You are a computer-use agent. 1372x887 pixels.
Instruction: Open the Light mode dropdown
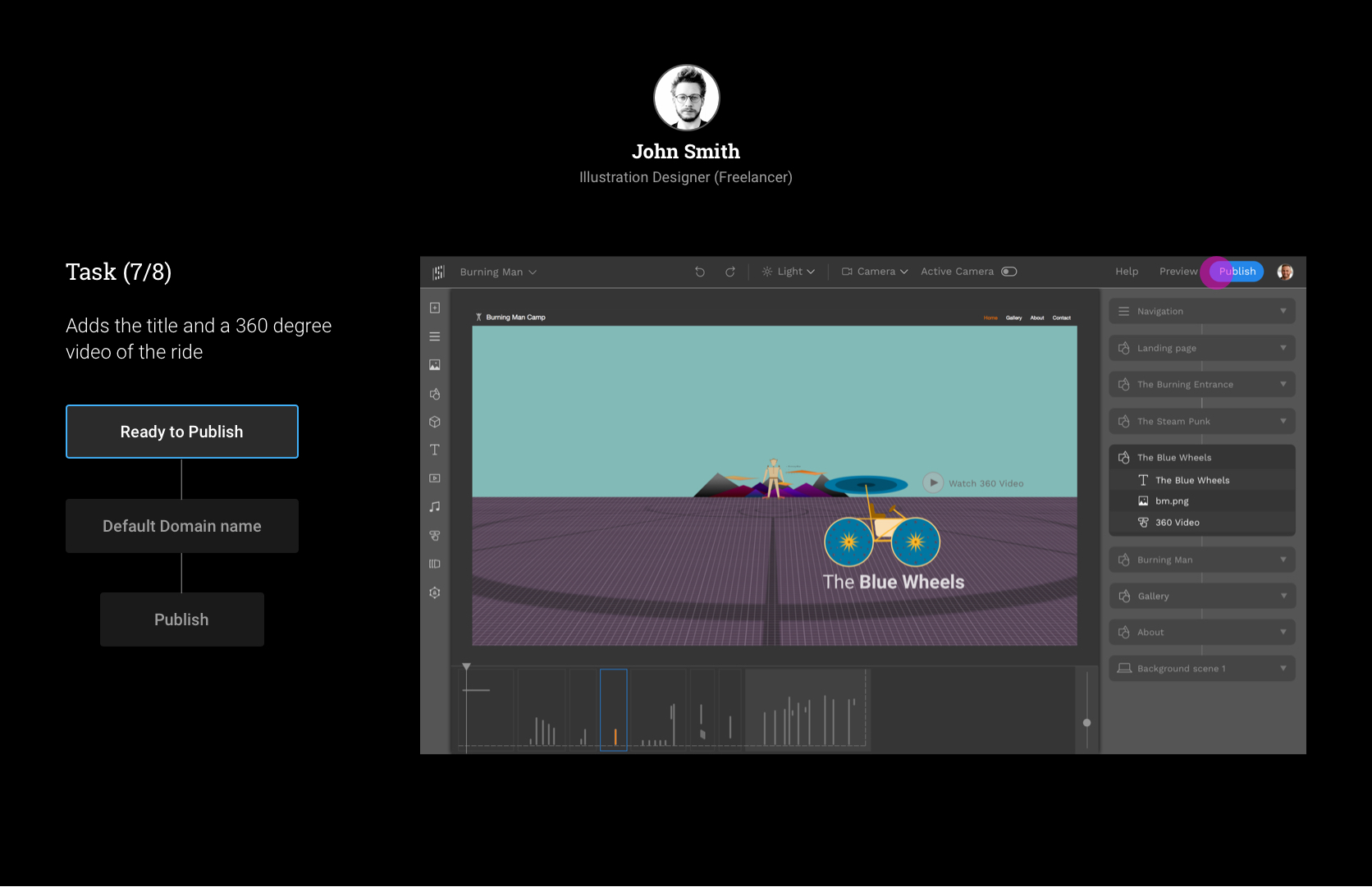pyautogui.click(x=788, y=272)
